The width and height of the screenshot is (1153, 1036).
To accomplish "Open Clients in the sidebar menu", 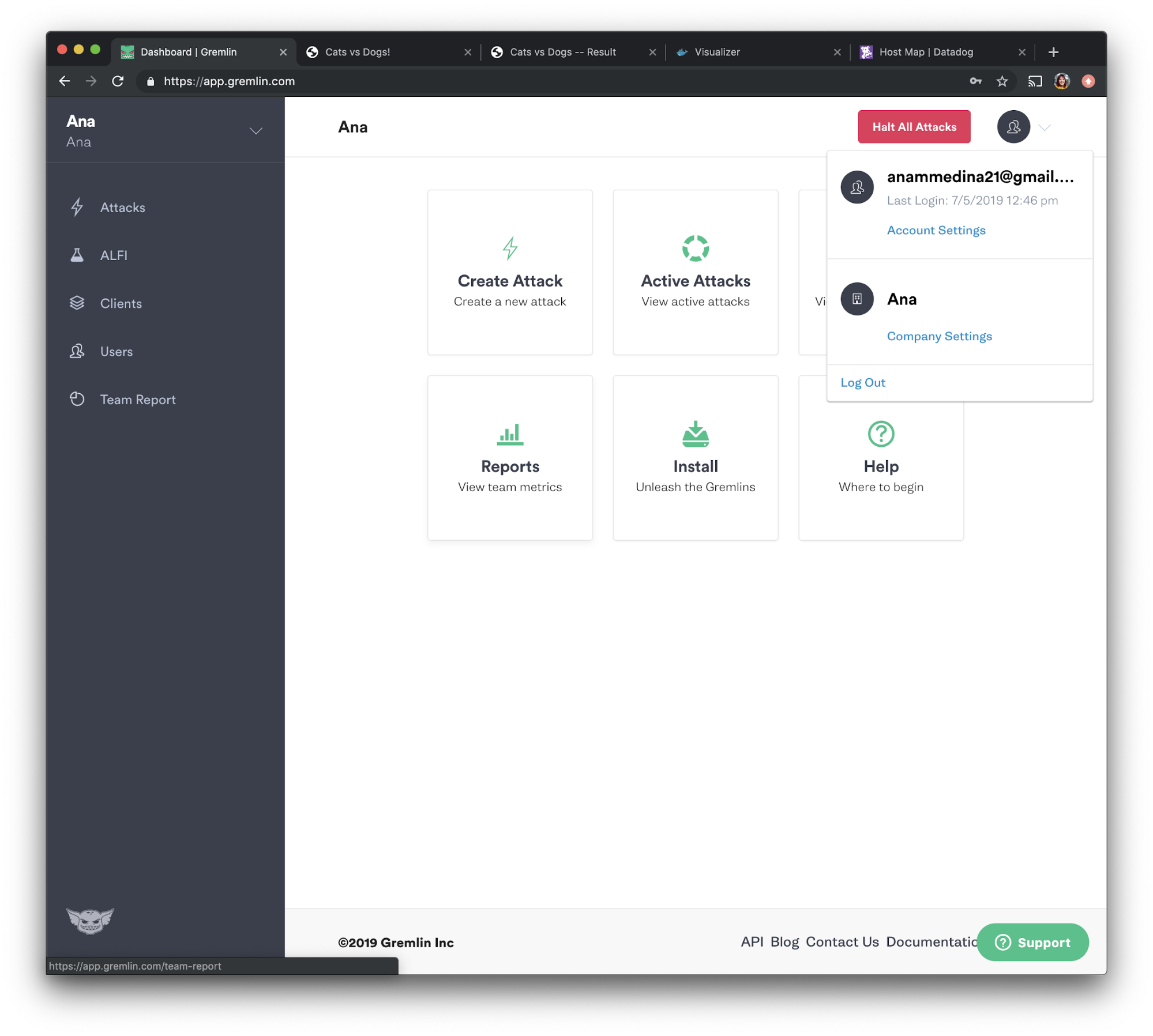I will pyautogui.click(x=121, y=303).
